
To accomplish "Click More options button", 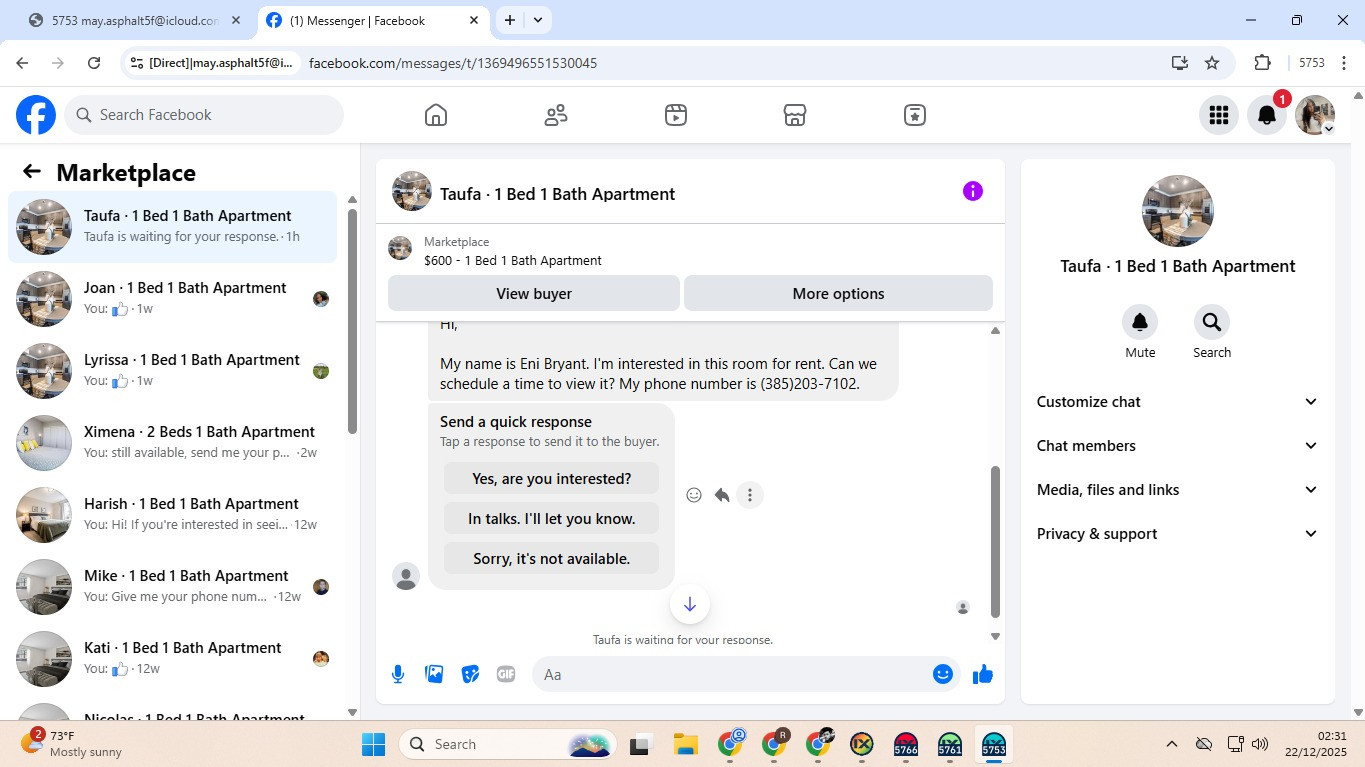I will (x=838, y=294).
